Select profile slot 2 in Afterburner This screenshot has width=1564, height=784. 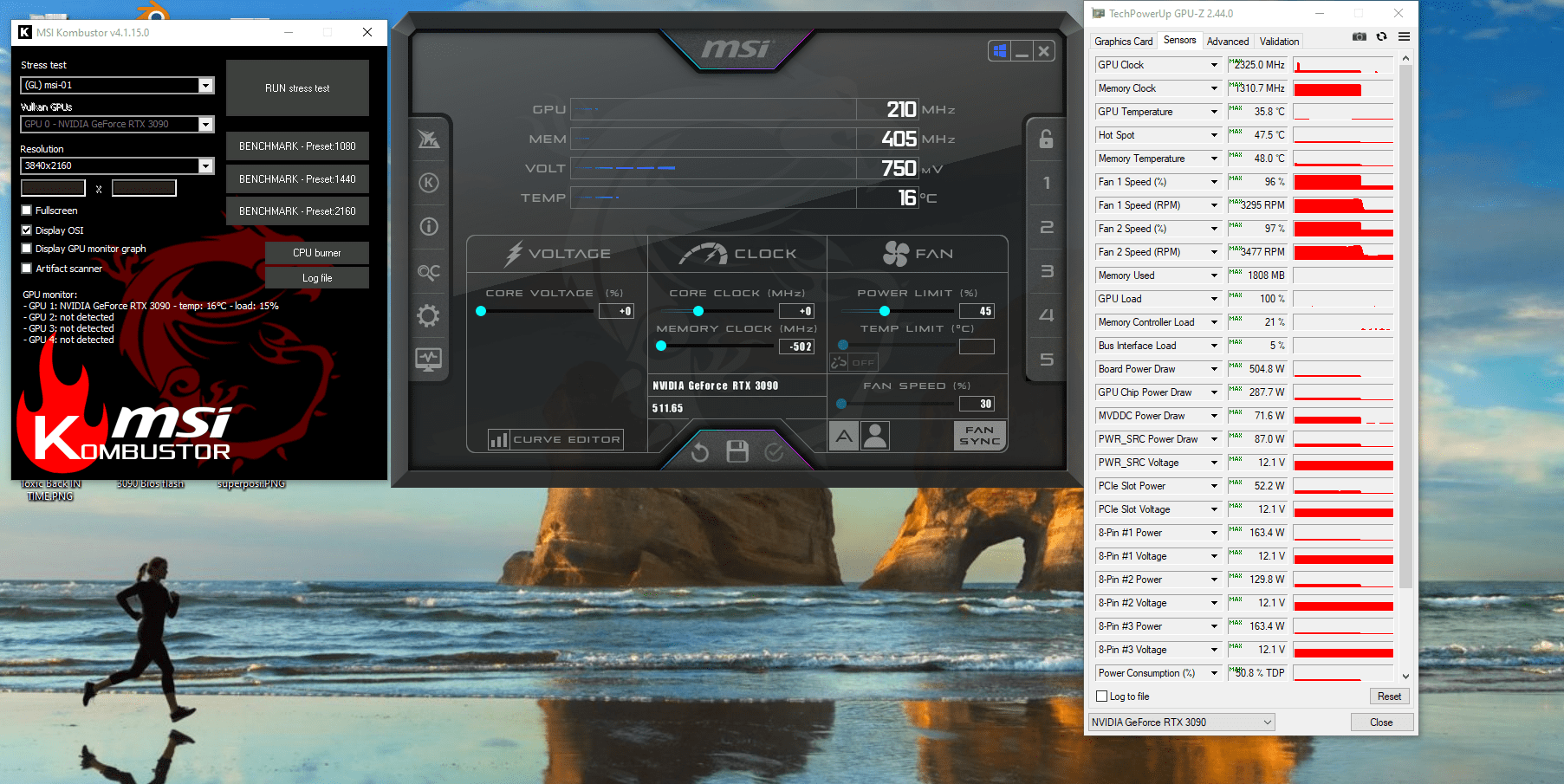click(1047, 227)
